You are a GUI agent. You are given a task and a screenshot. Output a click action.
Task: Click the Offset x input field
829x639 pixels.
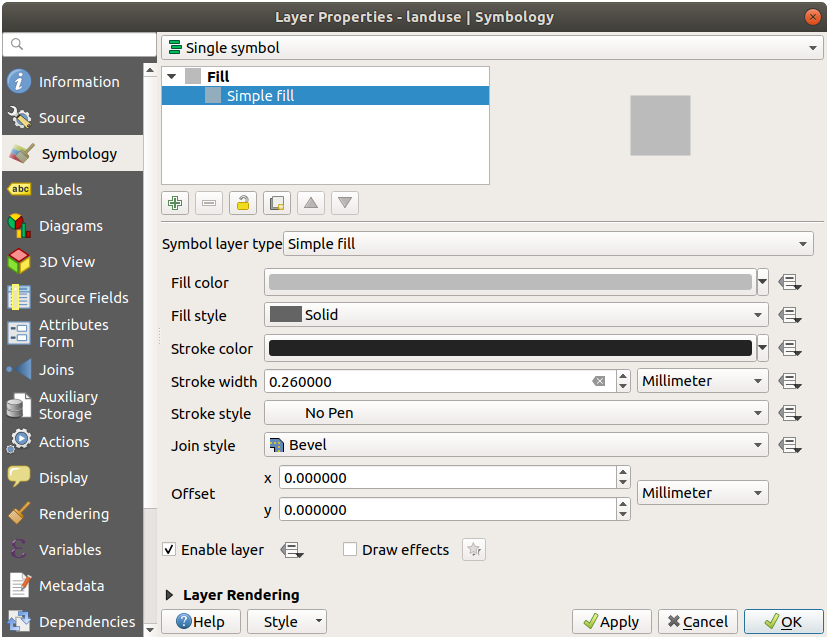click(x=448, y=478)
